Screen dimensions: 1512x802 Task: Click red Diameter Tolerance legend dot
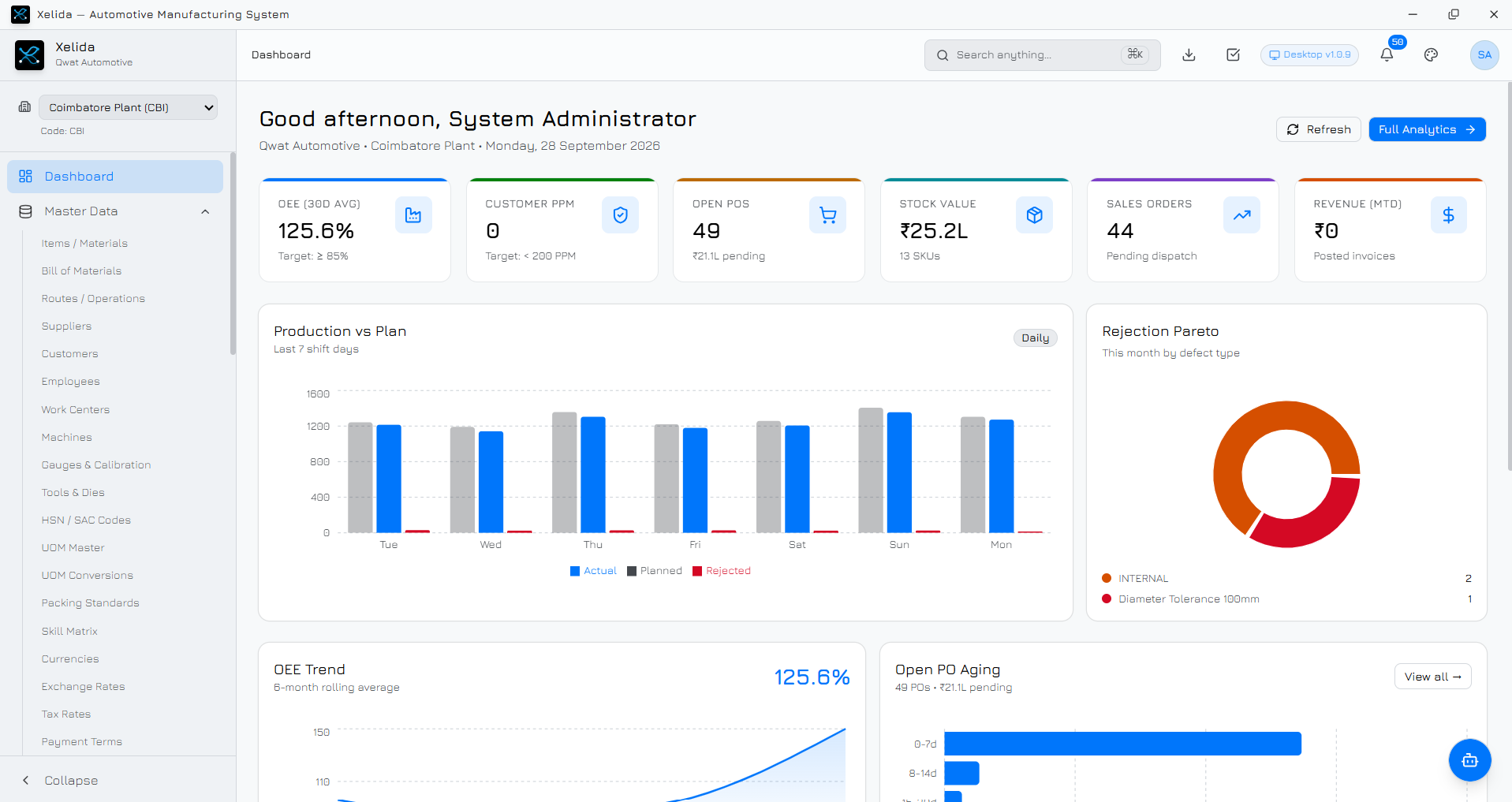(1107, 599)
